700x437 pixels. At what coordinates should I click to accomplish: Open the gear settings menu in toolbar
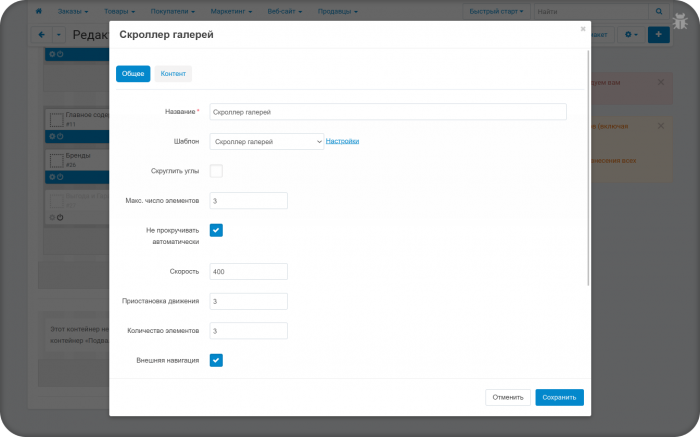pyautogui.click(x=631, y=34)
